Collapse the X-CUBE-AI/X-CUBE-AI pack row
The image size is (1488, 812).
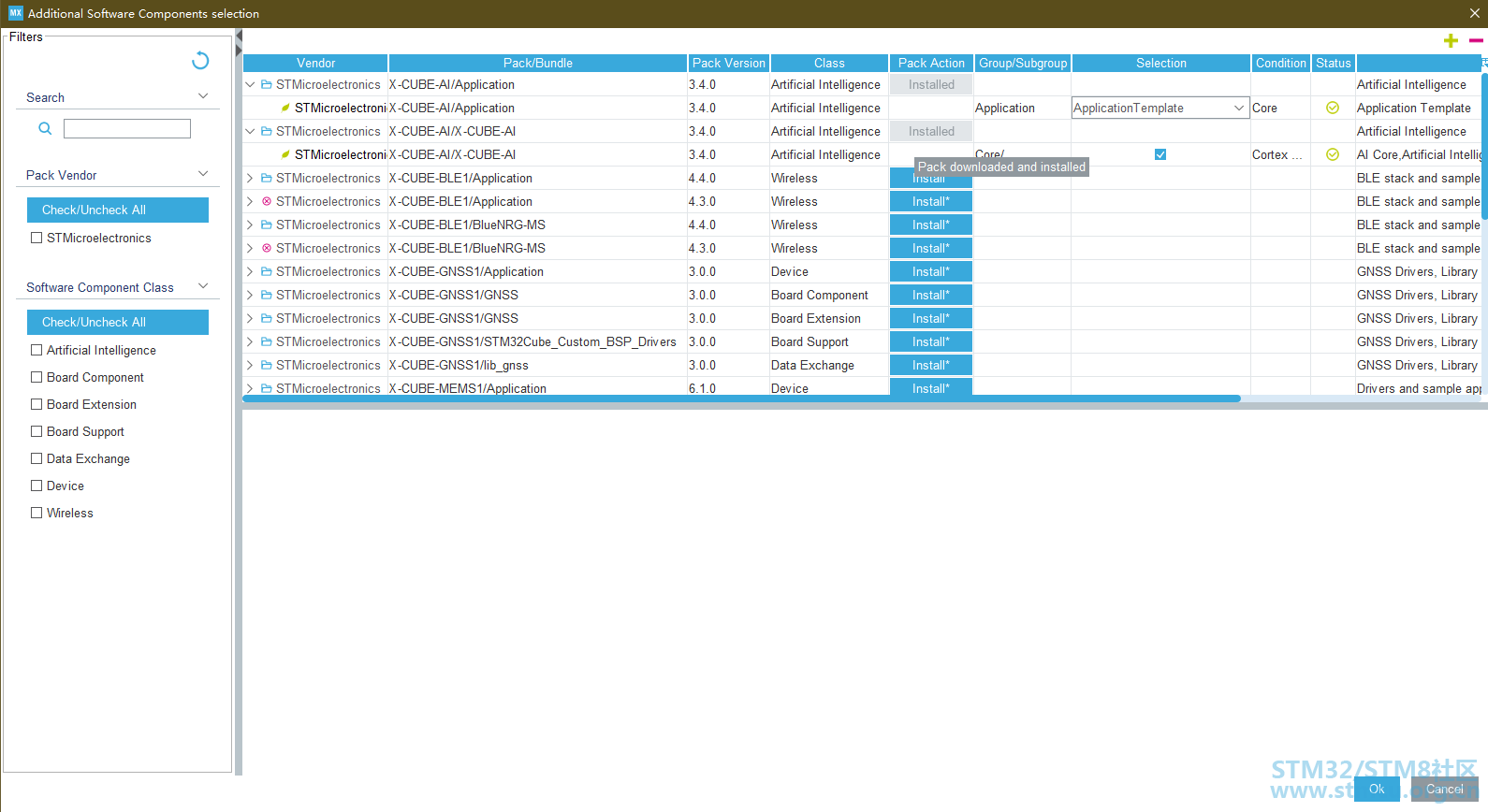[250, 131]
